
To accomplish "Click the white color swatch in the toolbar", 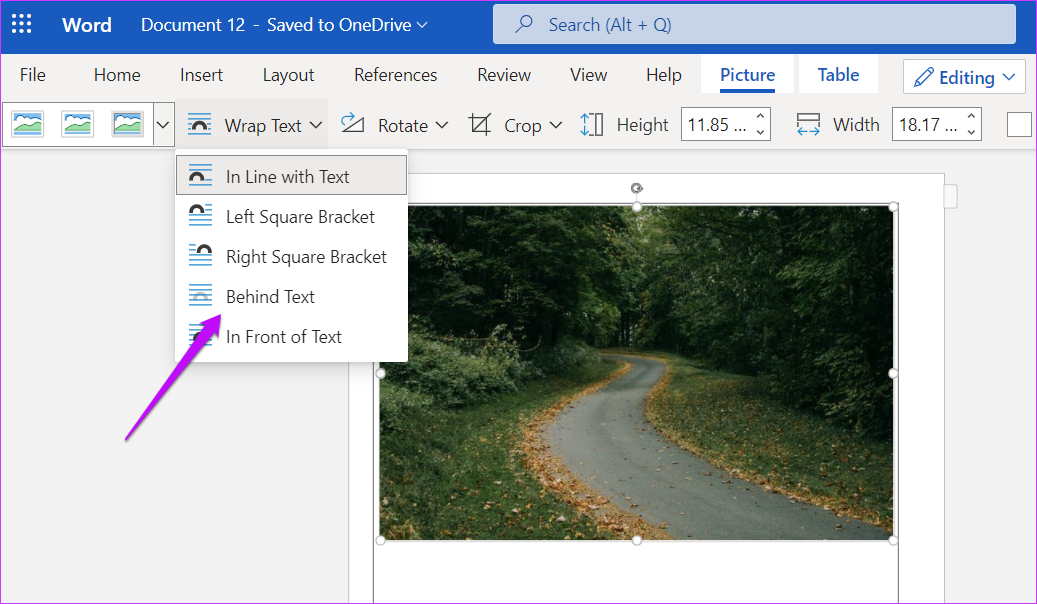I will (1019, 124).
